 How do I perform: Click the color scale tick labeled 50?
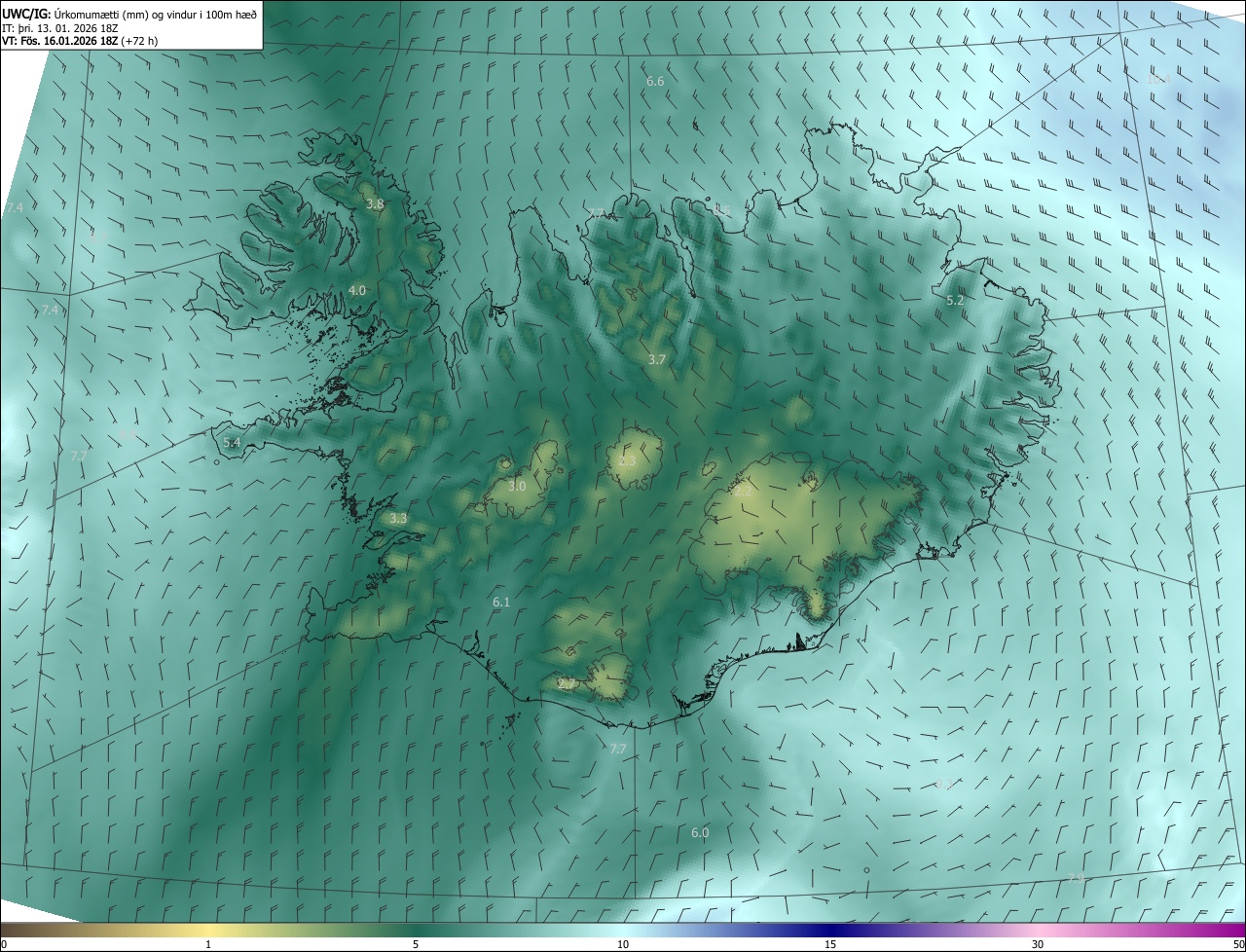pyautogui.click(x=1237, y=944)
